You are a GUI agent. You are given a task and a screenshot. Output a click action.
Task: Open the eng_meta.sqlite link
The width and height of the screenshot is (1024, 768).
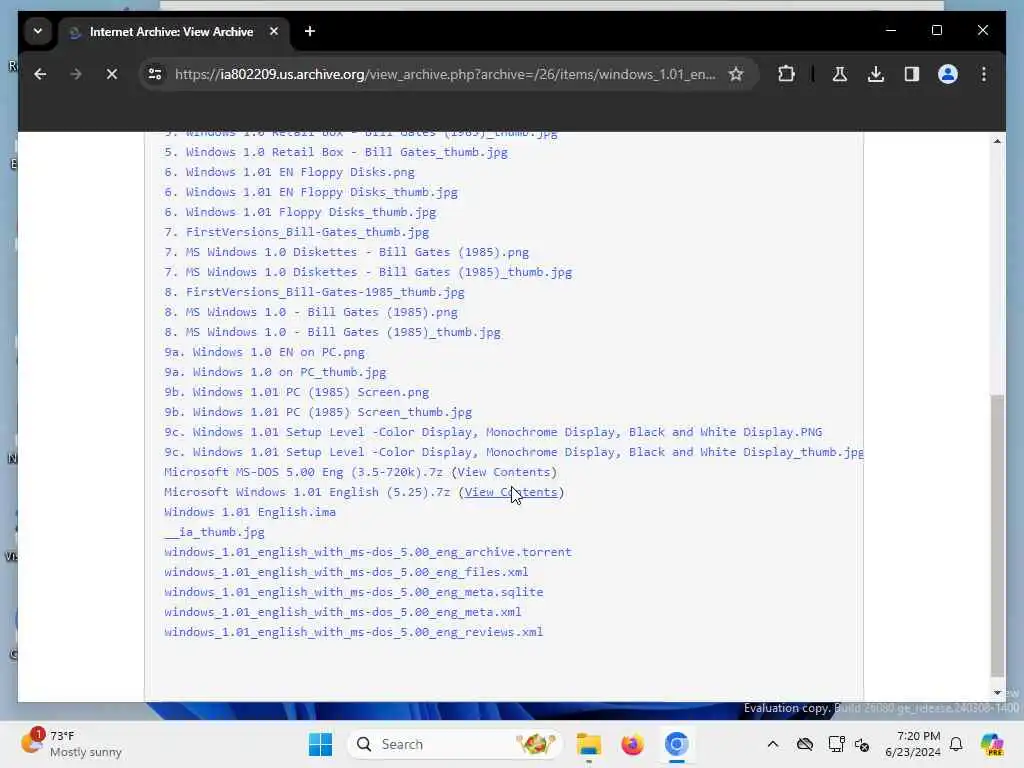coord(353,592)
